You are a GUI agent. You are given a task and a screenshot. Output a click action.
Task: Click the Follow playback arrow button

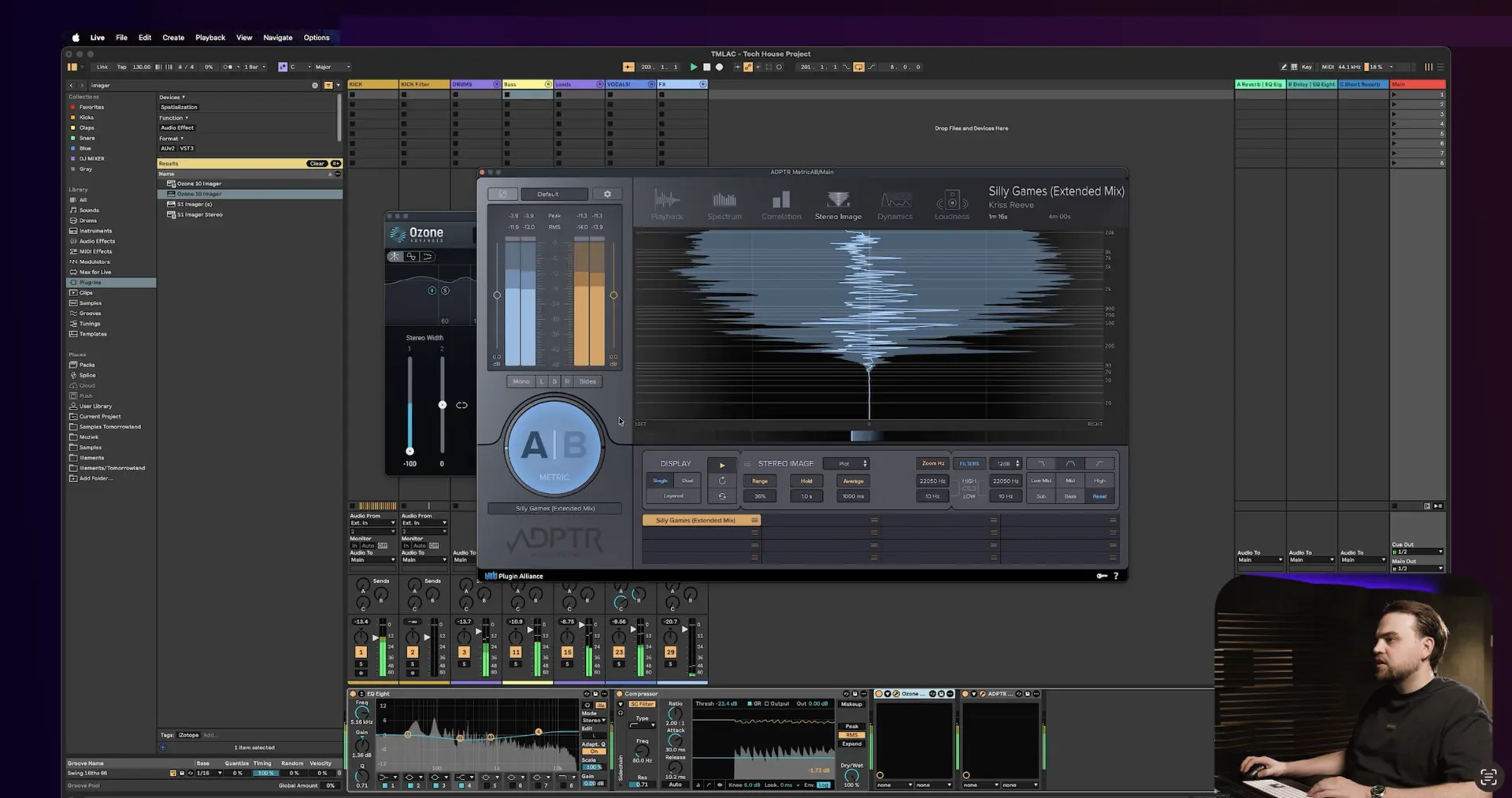pyautogui.click(x=628, y=67)
